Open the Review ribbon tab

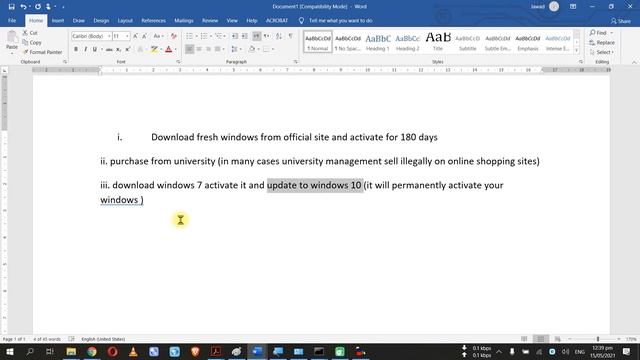click(x=210, y=20)
